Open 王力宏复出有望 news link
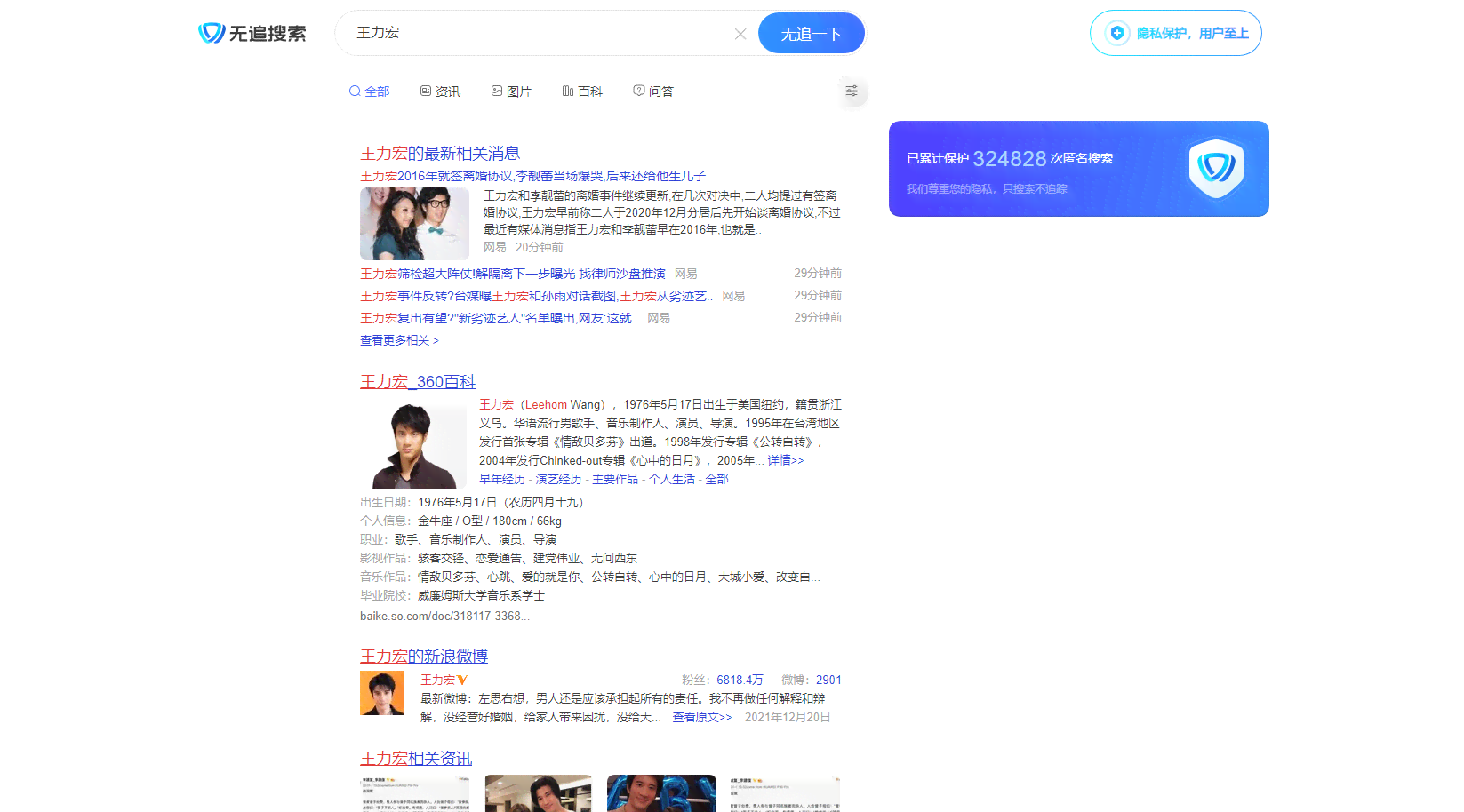The width and height of the screenshot is (1464, 812). (499, 318)
